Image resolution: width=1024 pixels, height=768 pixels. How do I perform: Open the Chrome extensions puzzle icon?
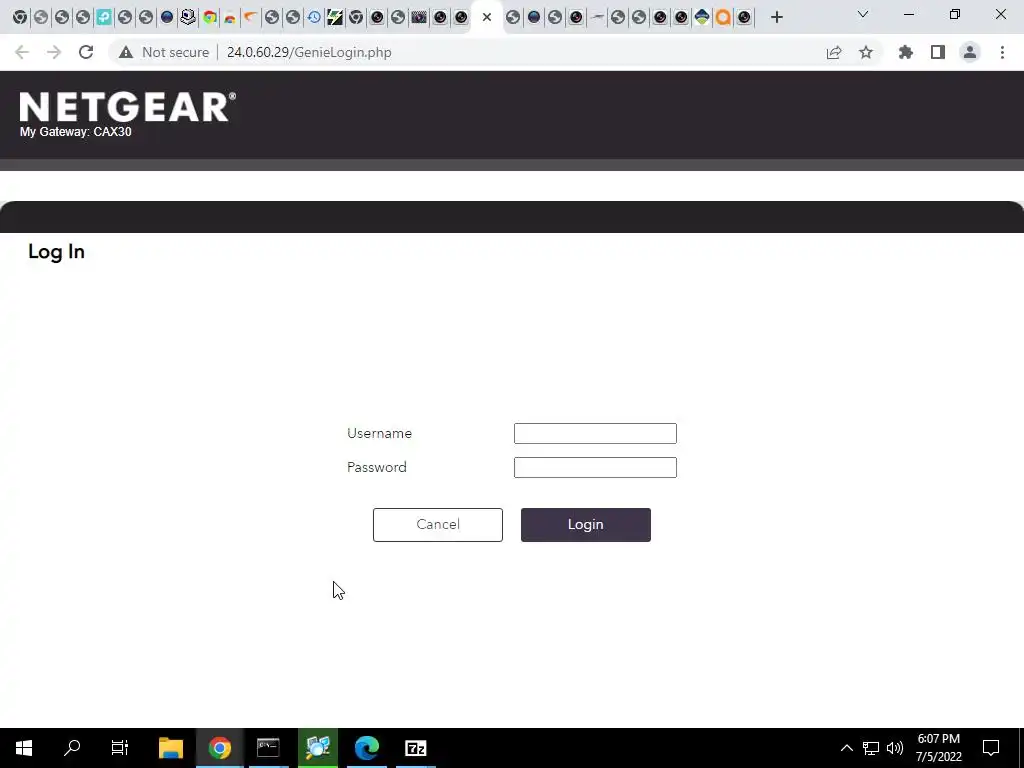pos(906,52)
